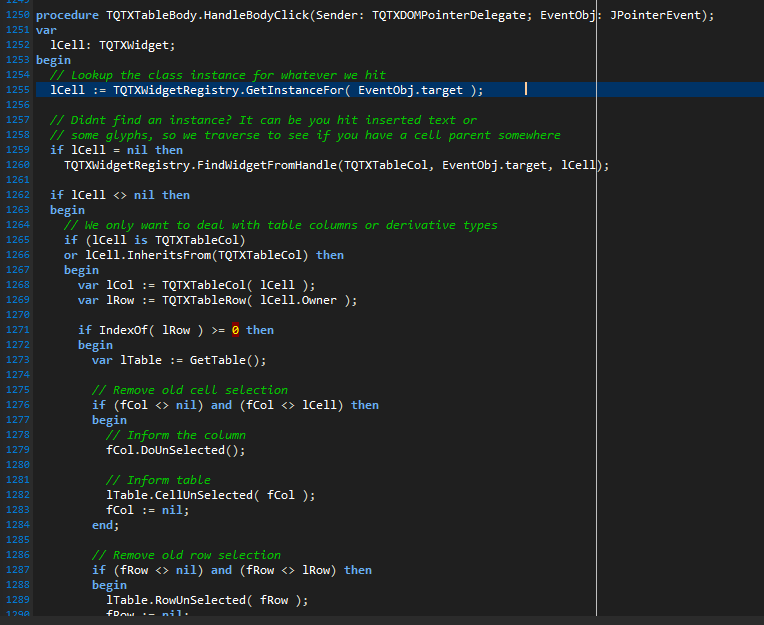Click the 'Remove old cell selection' comment
The width and height of the screenshot is (764, 625).
(190, 390)
